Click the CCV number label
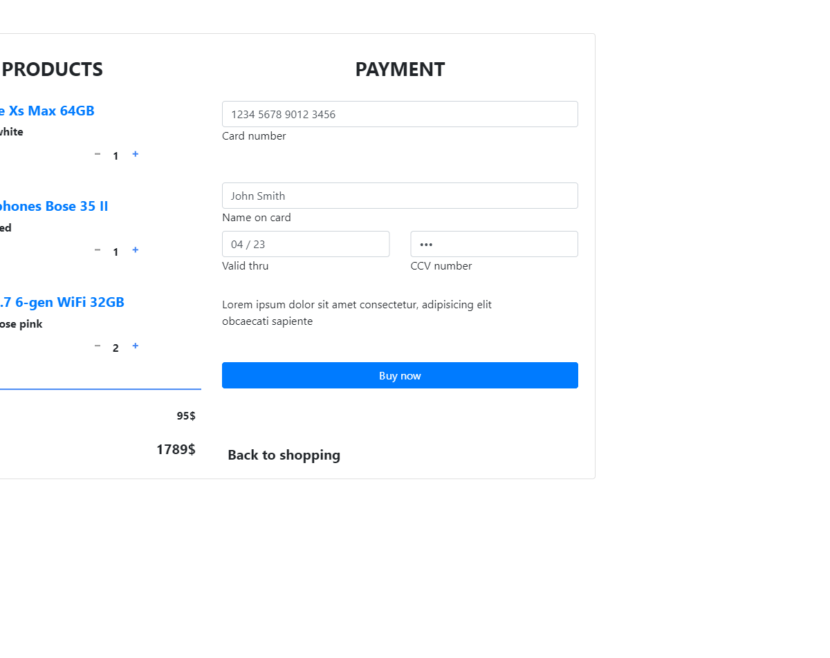Image resolution: width=830 pixels, height=658 pixels. point(440,266)
